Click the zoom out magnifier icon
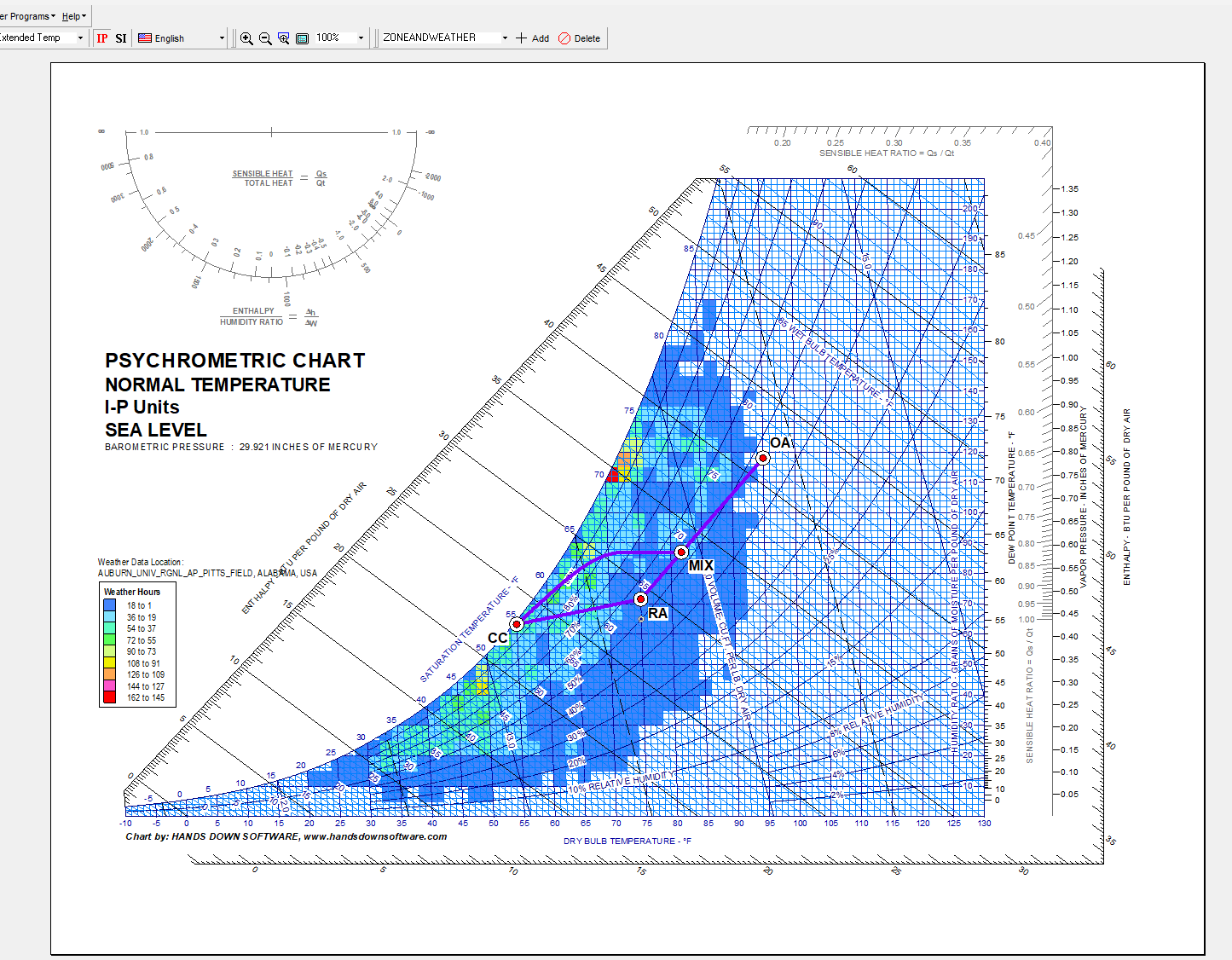The height and width of the screenshot is (960, 1232). [265, 38]
